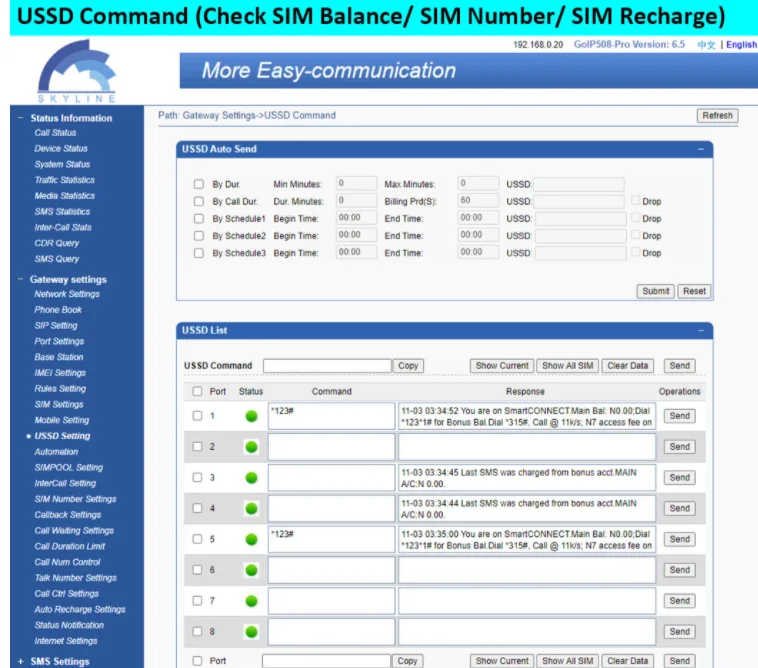758x668 pixels.
Task: Click green status indicator for port 3
Action: (x=251, y=478)
